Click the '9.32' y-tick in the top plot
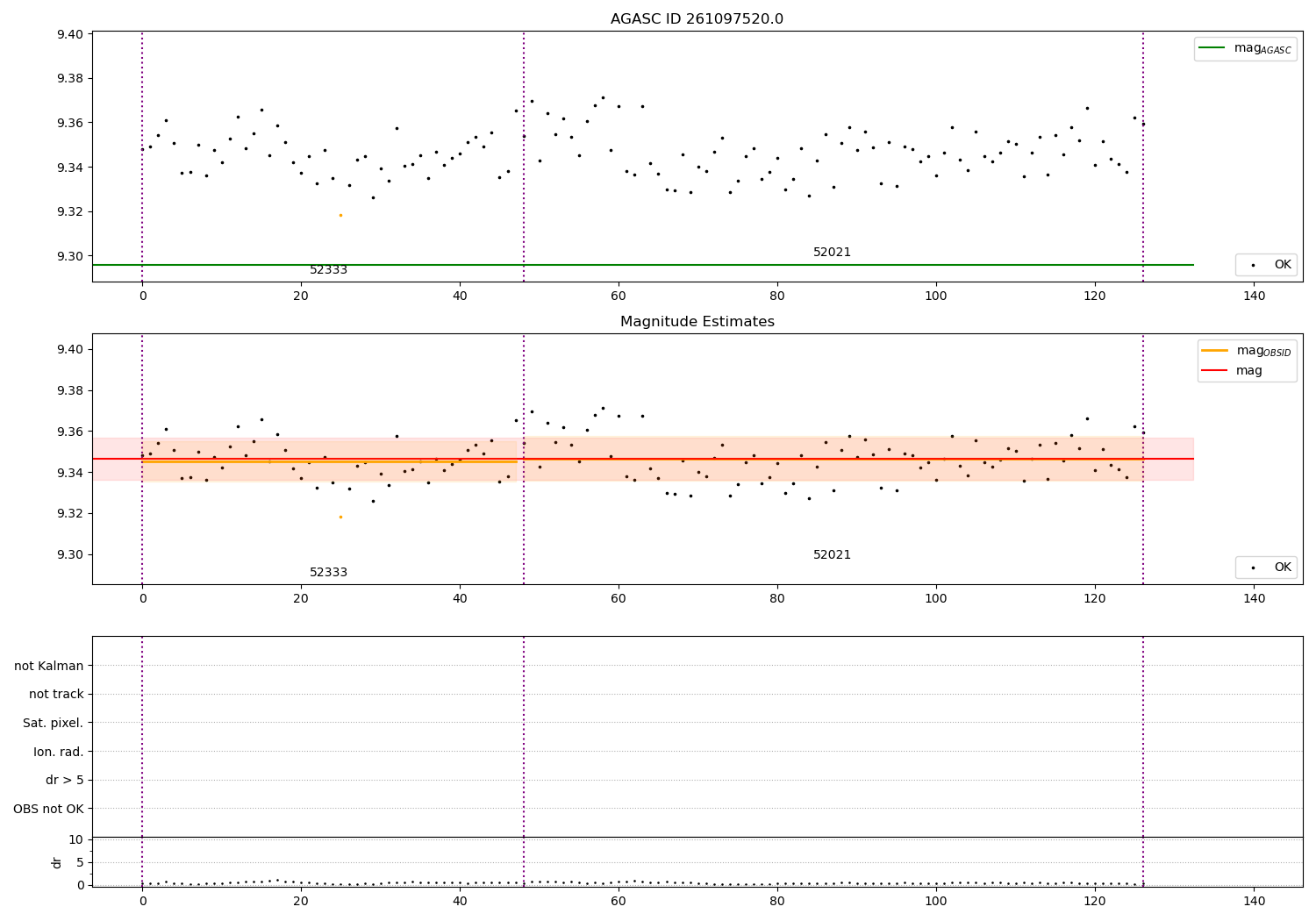This screenshot has height=921, width=1316. (70, 211)
